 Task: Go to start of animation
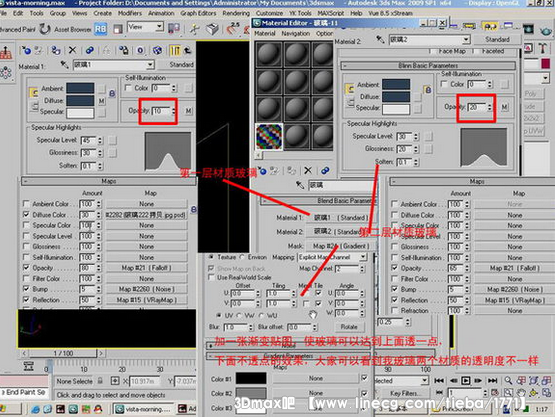439,381
